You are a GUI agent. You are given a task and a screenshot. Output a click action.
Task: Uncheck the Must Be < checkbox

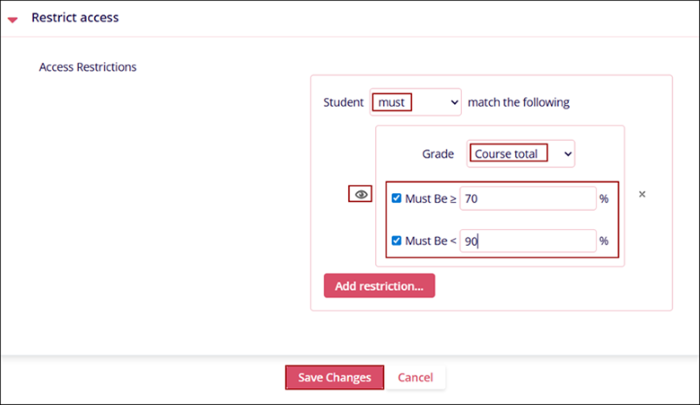(397, 240)
